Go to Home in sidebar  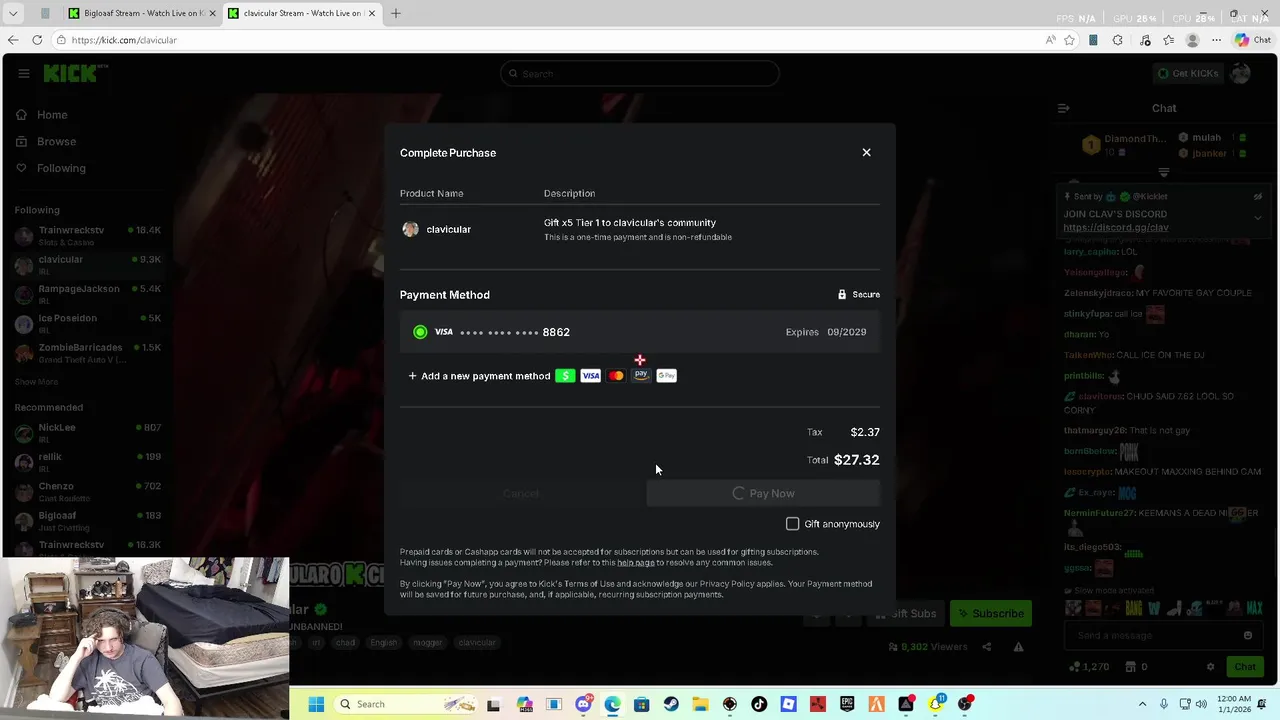point(41,115)
